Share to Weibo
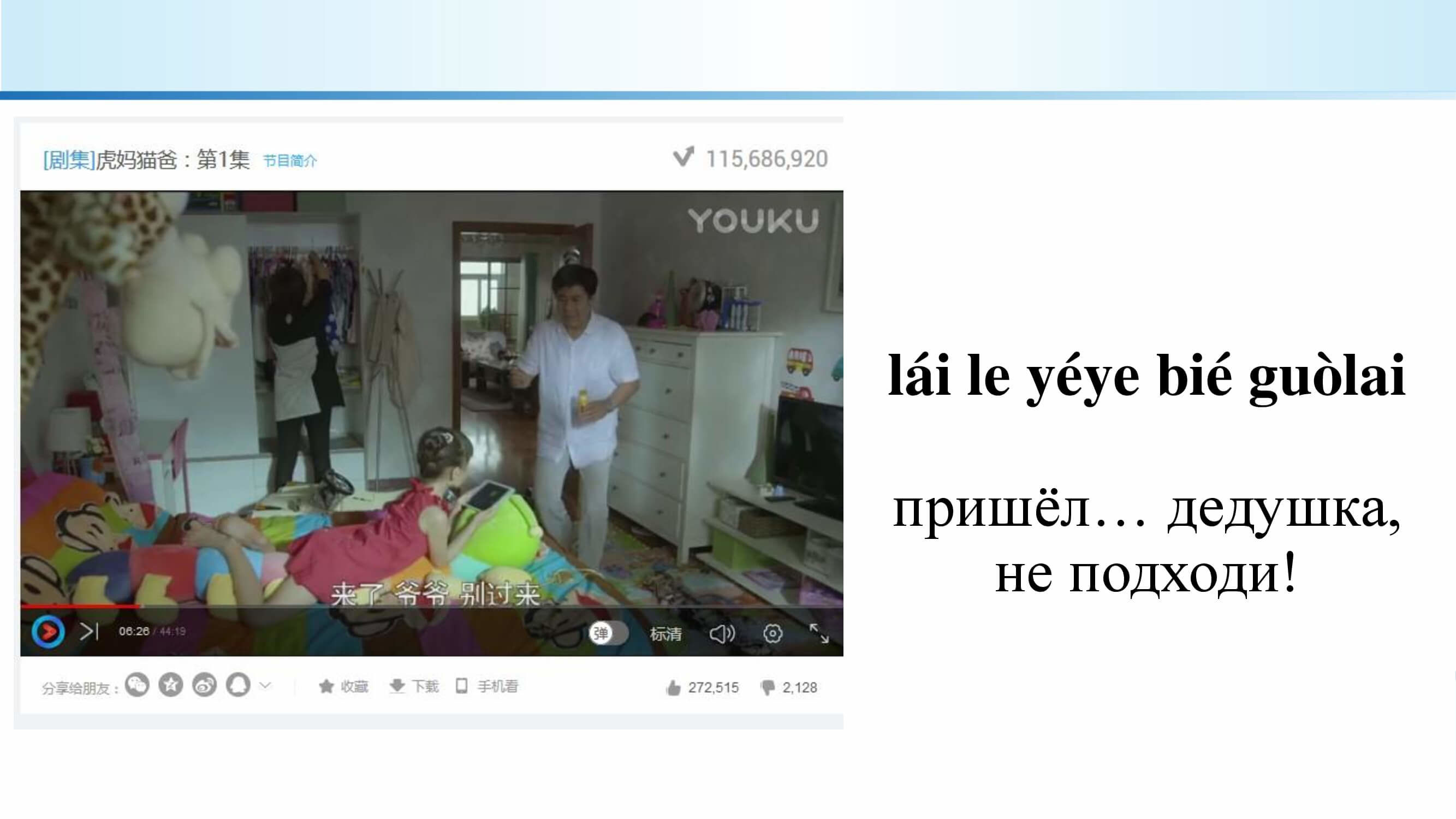This screenshot has height=819, width=1456. [x=205, y=685]
